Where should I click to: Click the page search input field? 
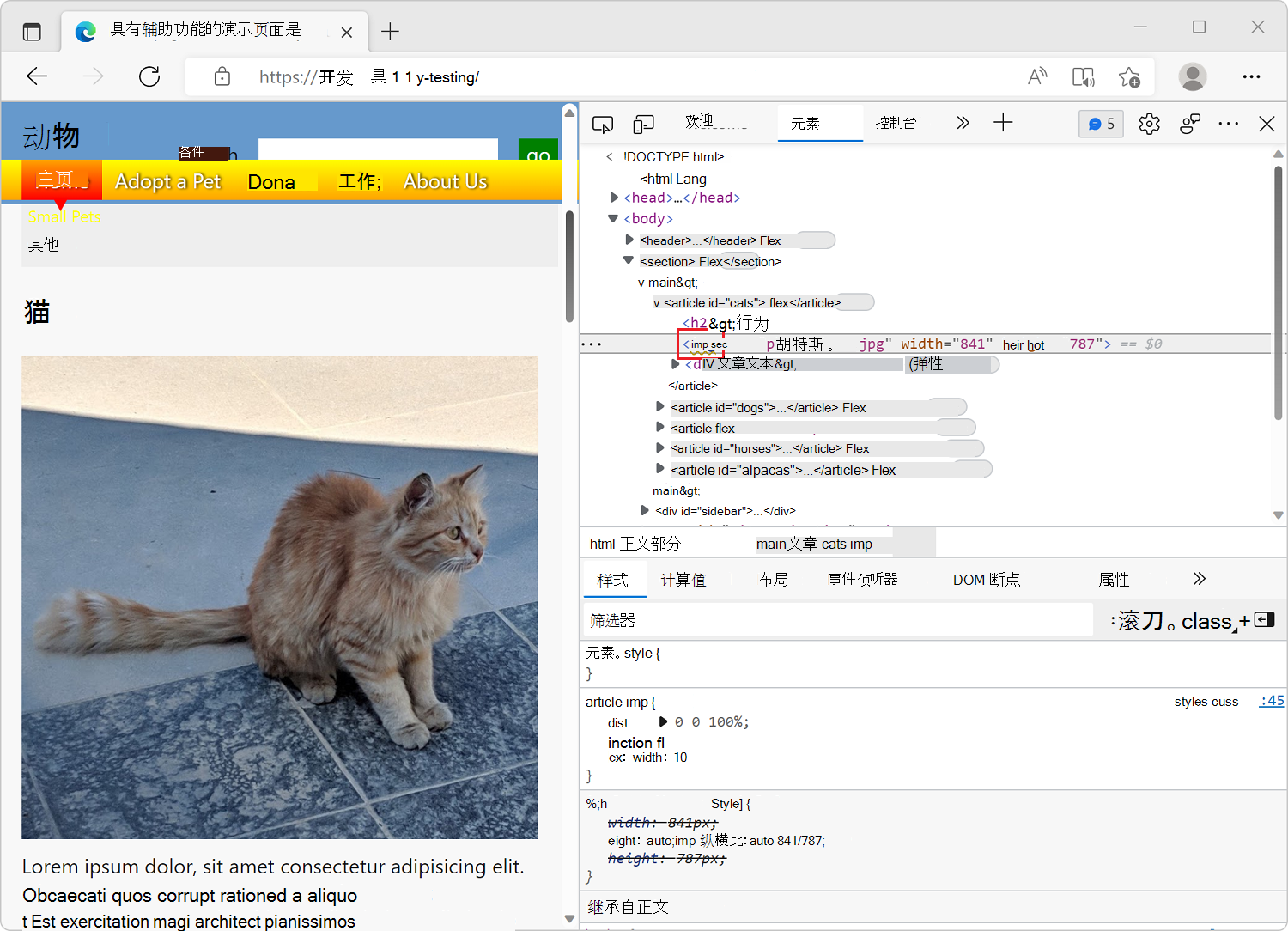coord(378,149)
